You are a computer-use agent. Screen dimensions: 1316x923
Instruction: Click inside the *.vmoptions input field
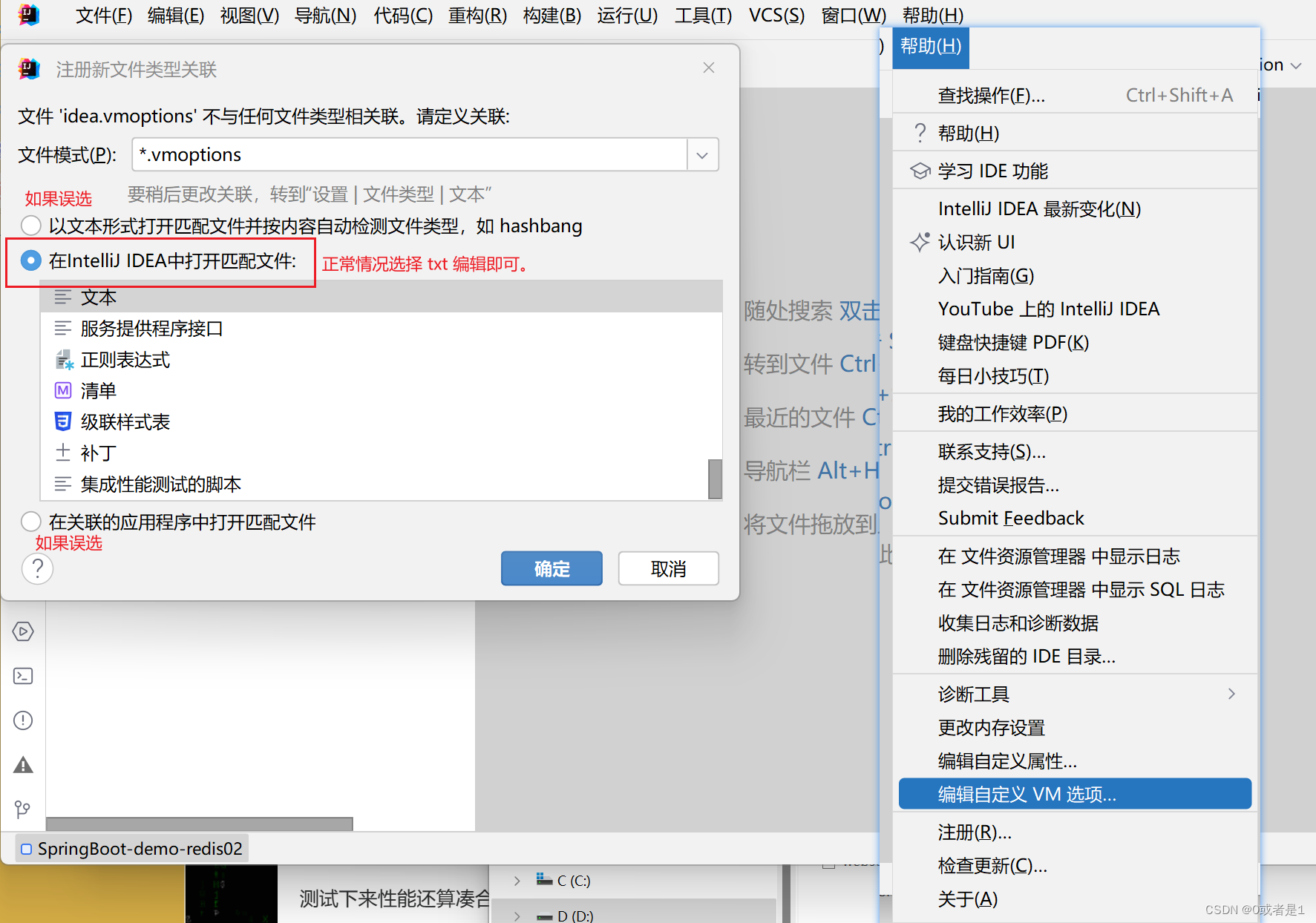coord(408,154)
